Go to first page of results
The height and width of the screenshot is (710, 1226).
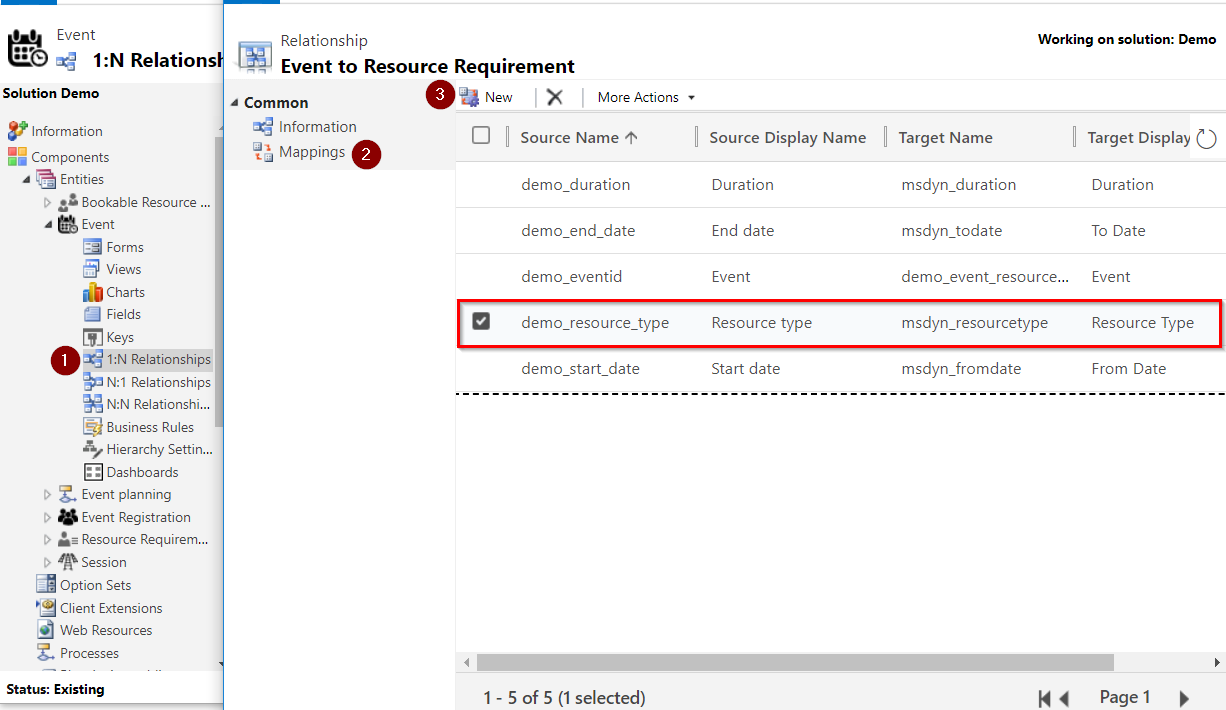coord(1045,698)
